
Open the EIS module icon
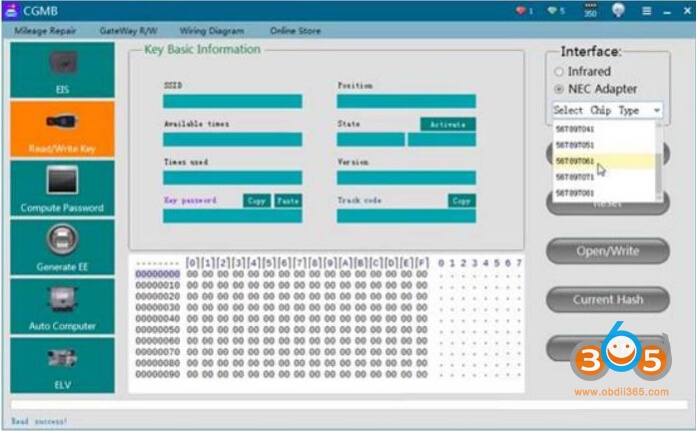coord(62,70)
